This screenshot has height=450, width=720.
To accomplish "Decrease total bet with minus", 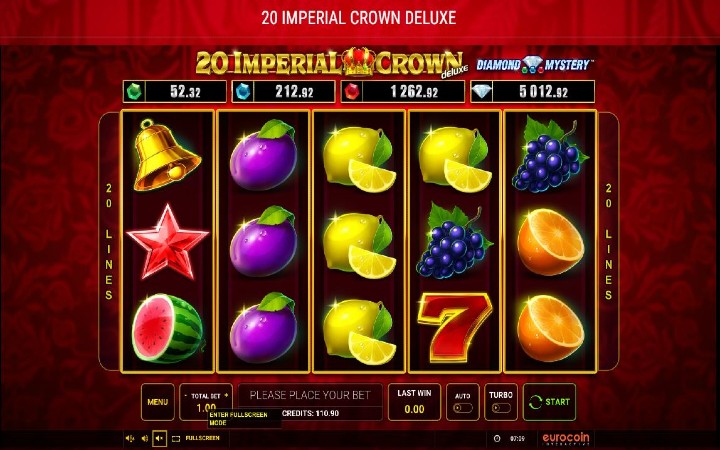I will (186, 395).
